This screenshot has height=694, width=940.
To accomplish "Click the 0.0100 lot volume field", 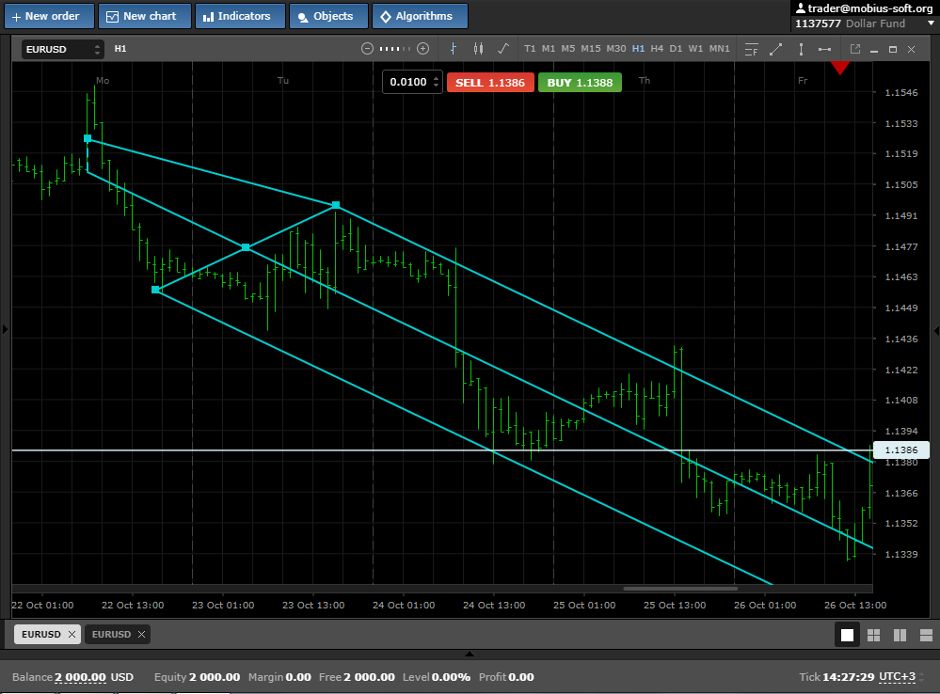I will point(408,82).
